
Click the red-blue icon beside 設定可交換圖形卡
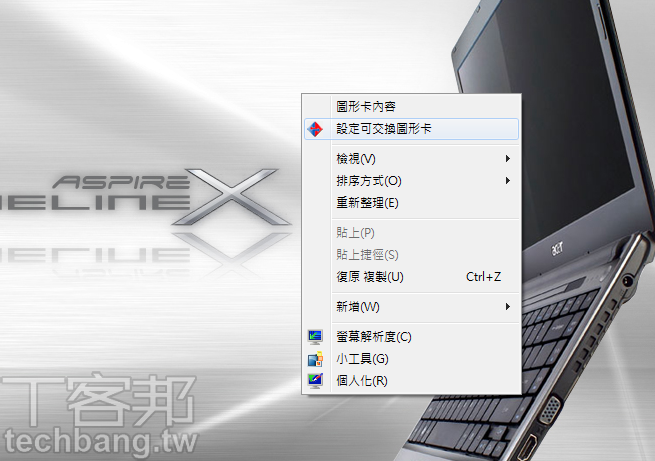point(315,129)
